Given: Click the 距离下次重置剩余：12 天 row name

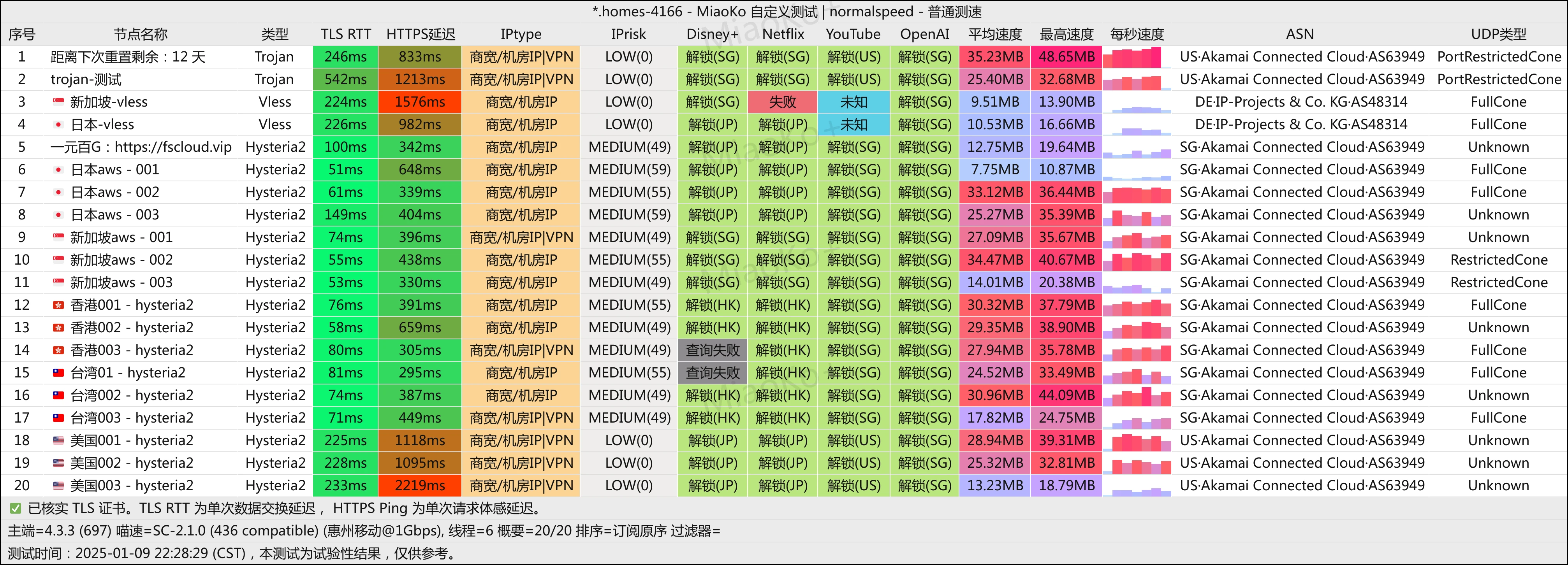Looking at the screenshot, I should (x=128, y=56).
